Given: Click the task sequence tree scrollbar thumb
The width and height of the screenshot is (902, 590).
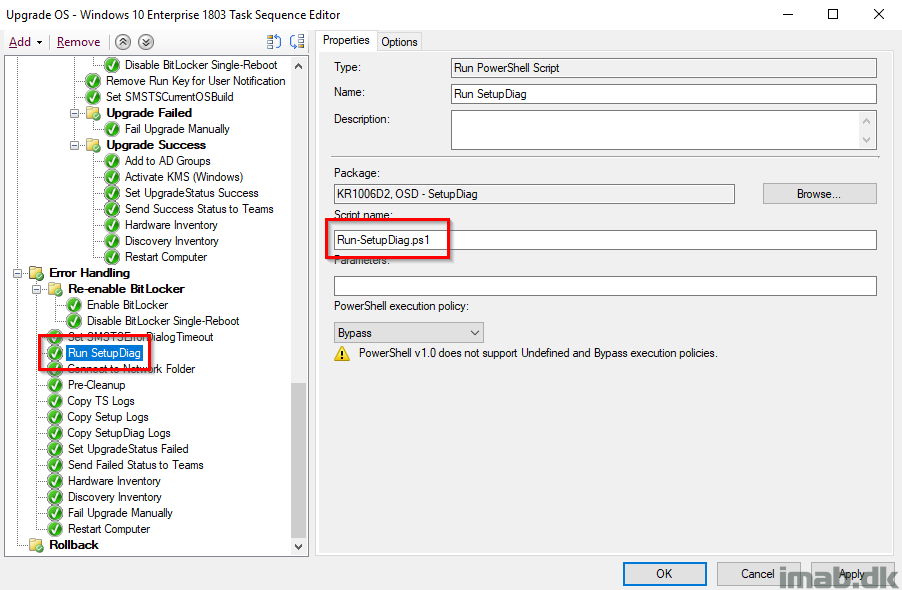Looking at the screenshot, I should 298,460.
